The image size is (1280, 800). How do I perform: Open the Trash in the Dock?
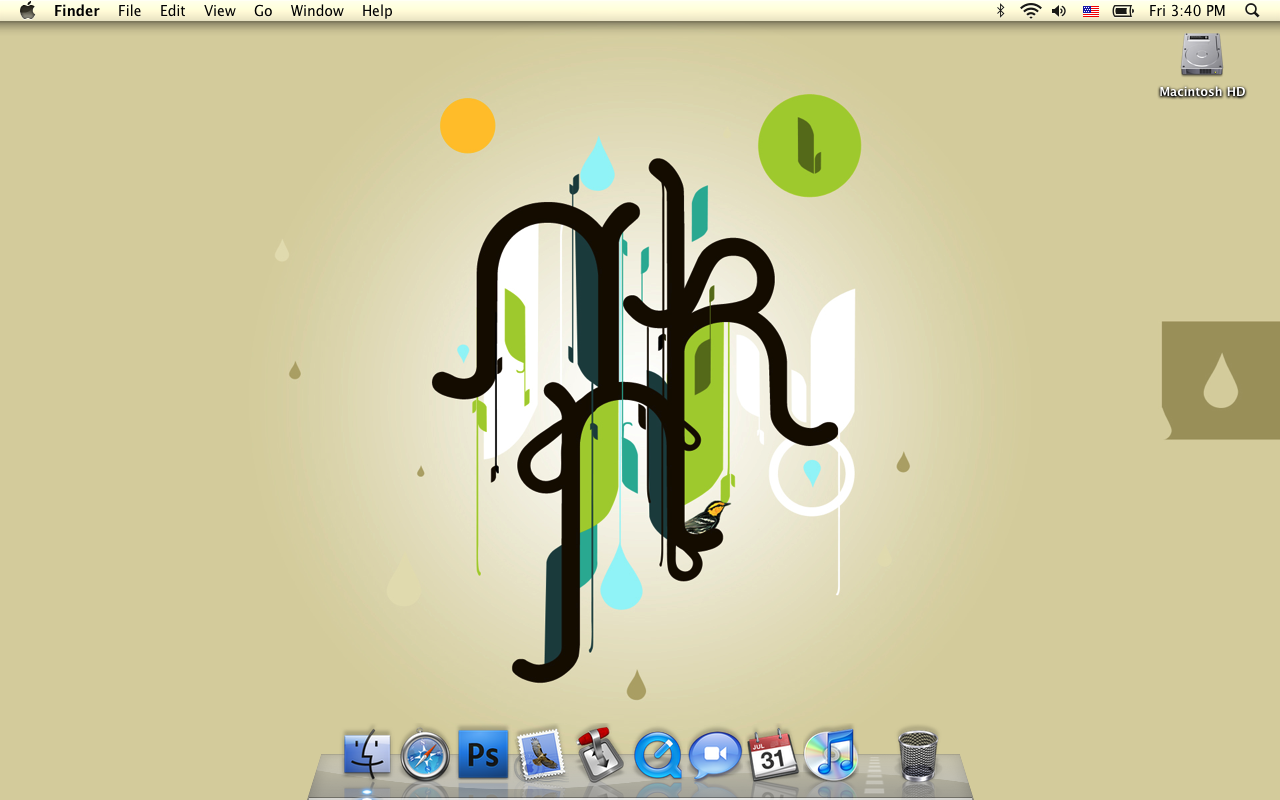coord(918,755)
